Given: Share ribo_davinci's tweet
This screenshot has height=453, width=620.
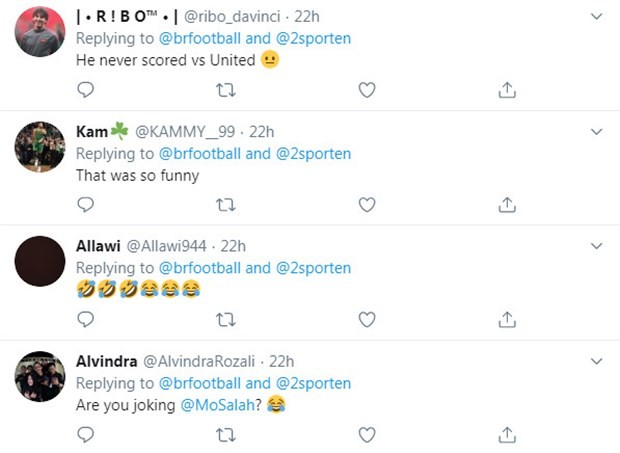Looking at the screenshot, I should click(x=507, y=90).
